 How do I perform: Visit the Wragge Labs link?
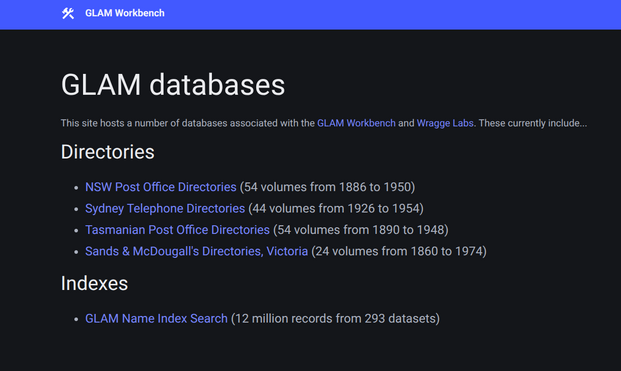(445, 123)
